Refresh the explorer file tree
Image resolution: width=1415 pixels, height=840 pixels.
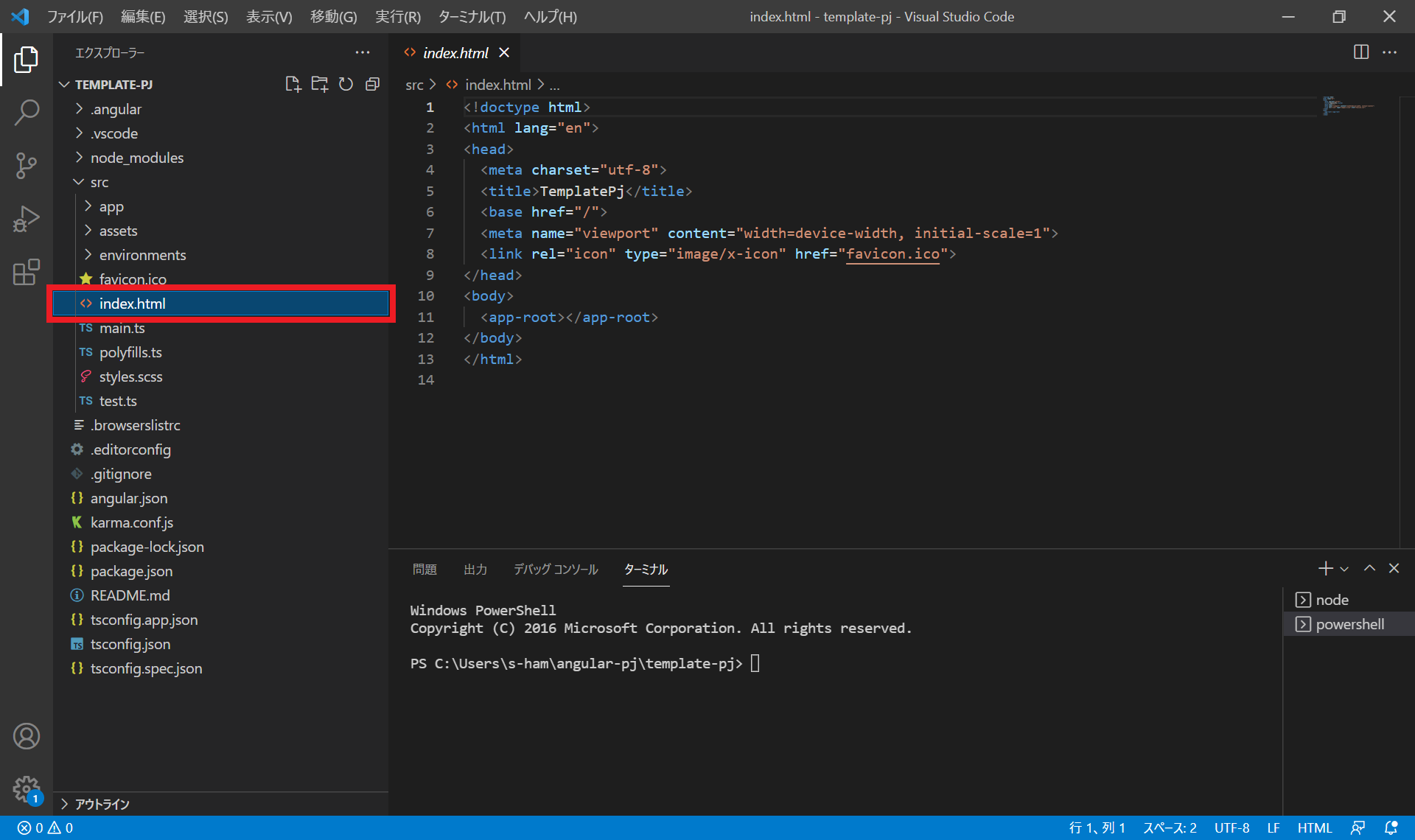pos(346,84)
